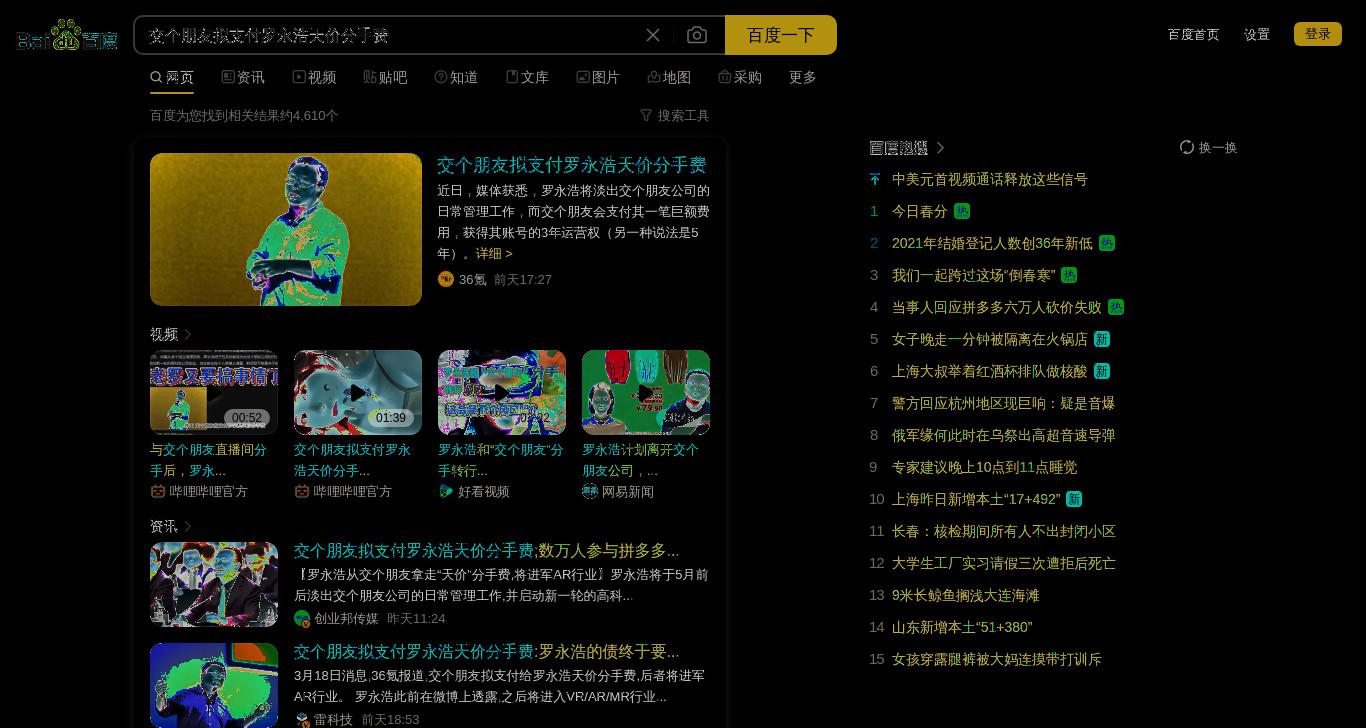
Task: Open 搜索工具 filter
Action: (675, 115)
